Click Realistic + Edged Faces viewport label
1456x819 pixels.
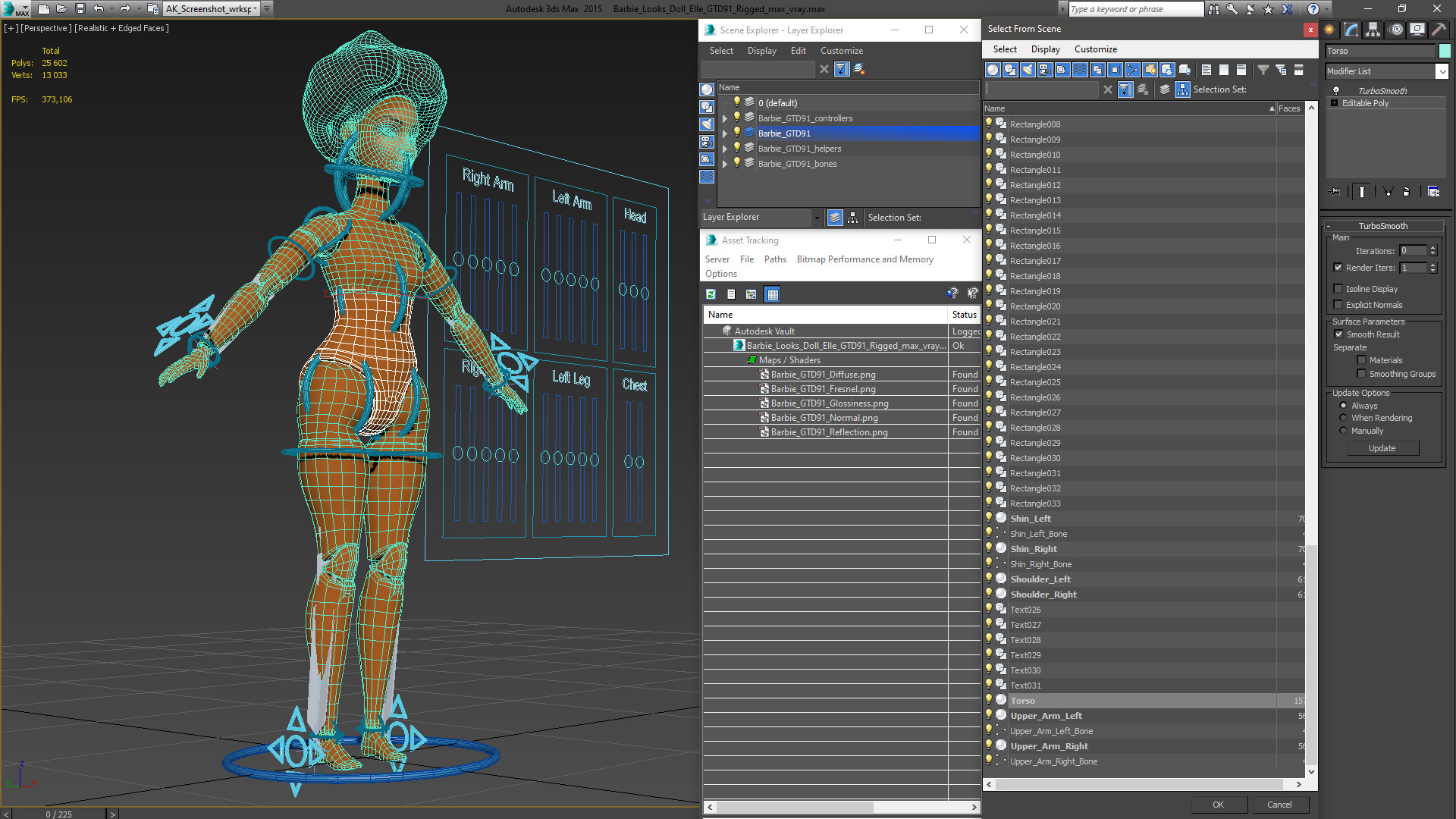pos(121,28)
